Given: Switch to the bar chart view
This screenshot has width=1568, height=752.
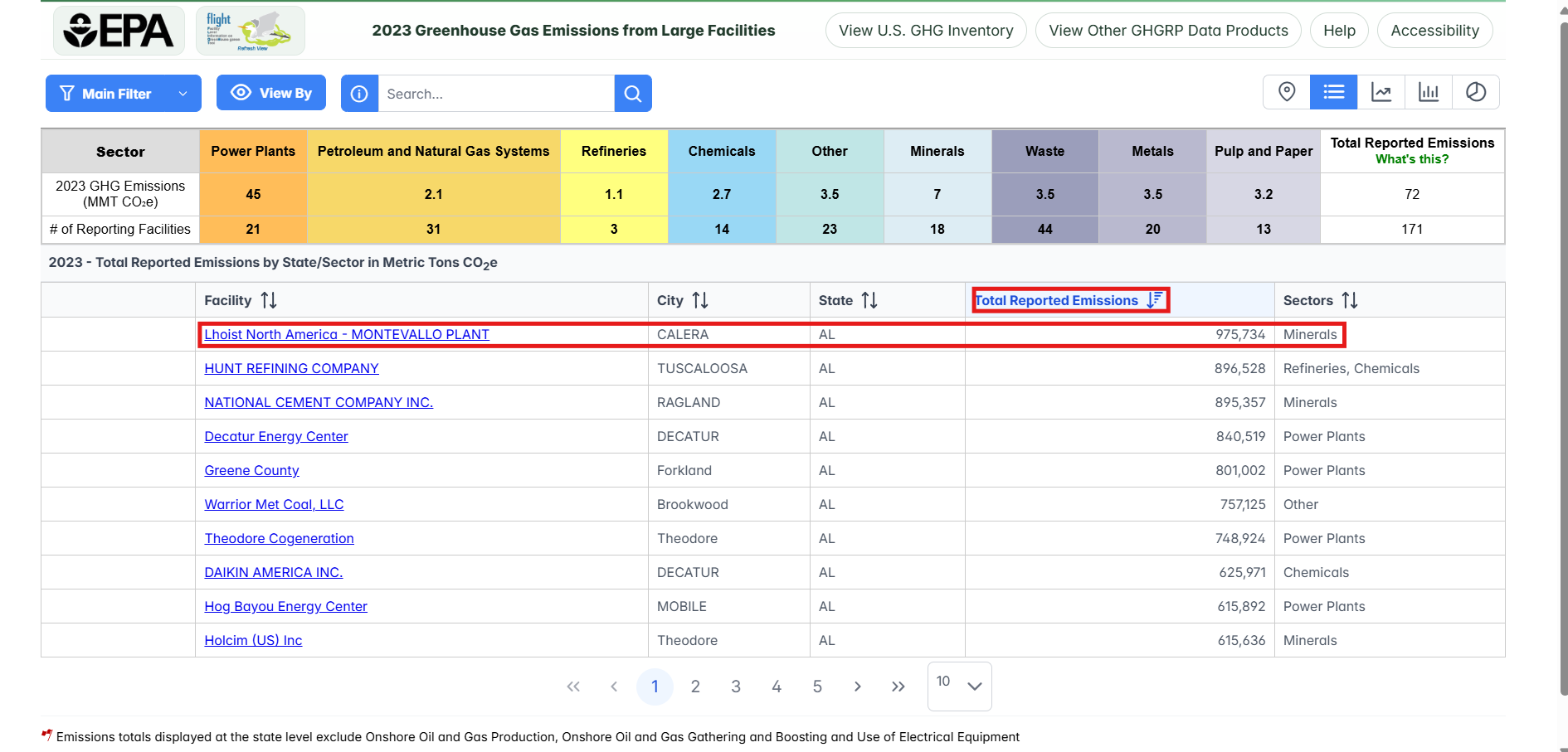Looking at the screenshot, I should coord(1429,92).
